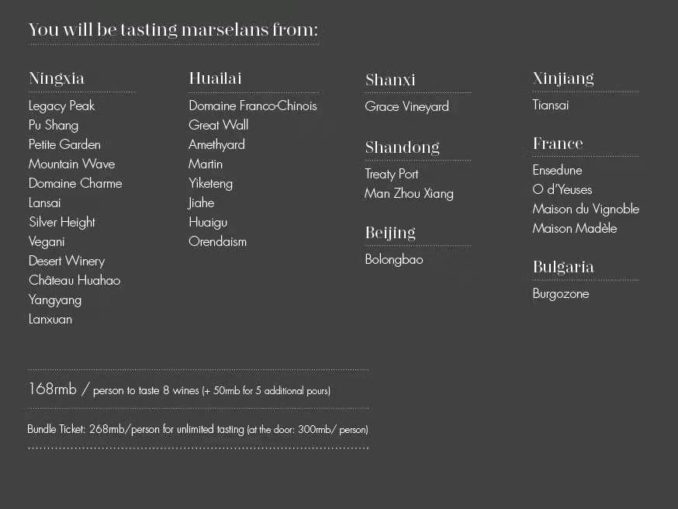The height and width of the screenshot is (509, 678).
Task: Select Maison du Vignoble entry
Action: [x=585, y=209]
